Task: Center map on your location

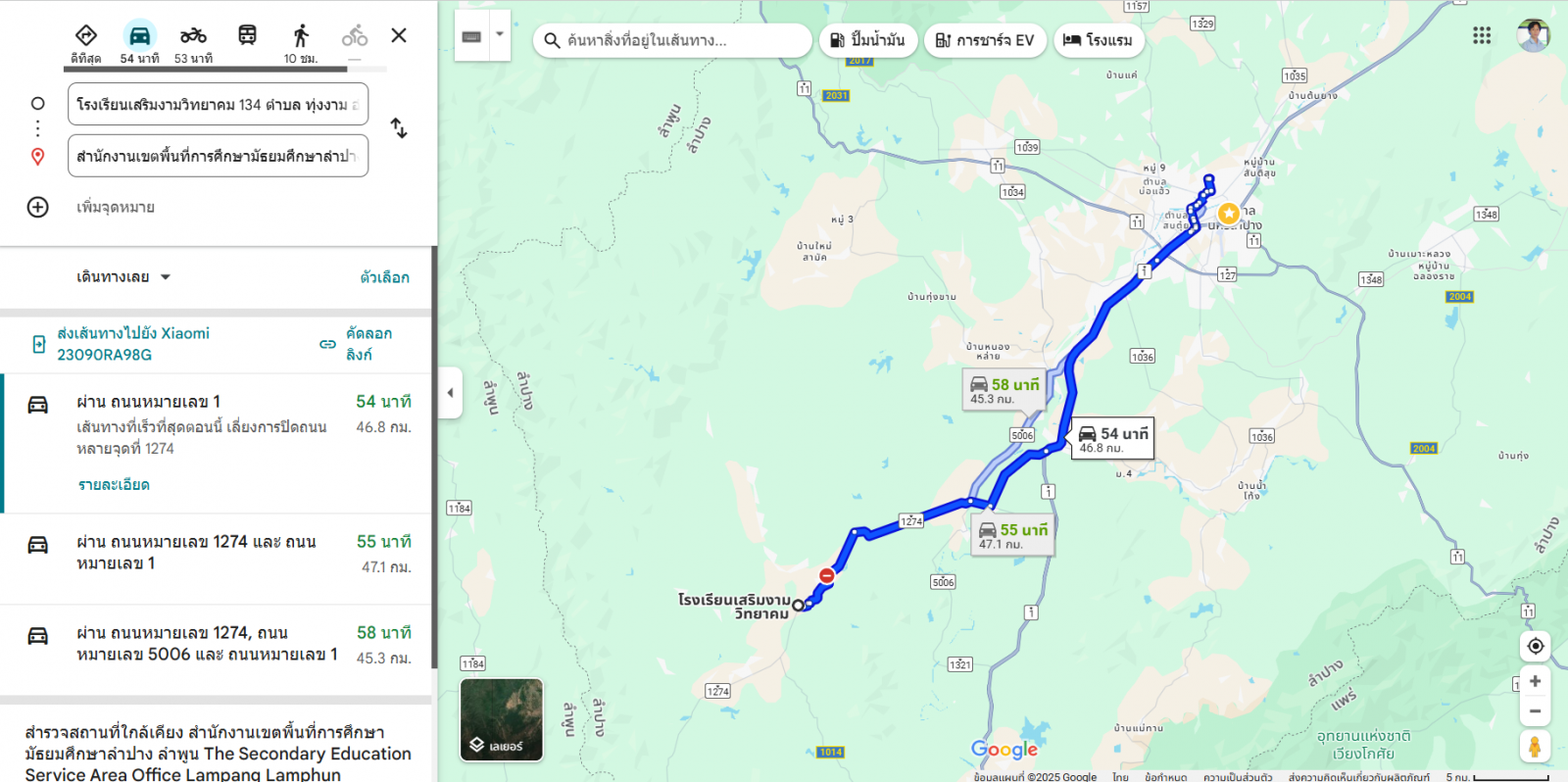Action: click(1536, 646)
